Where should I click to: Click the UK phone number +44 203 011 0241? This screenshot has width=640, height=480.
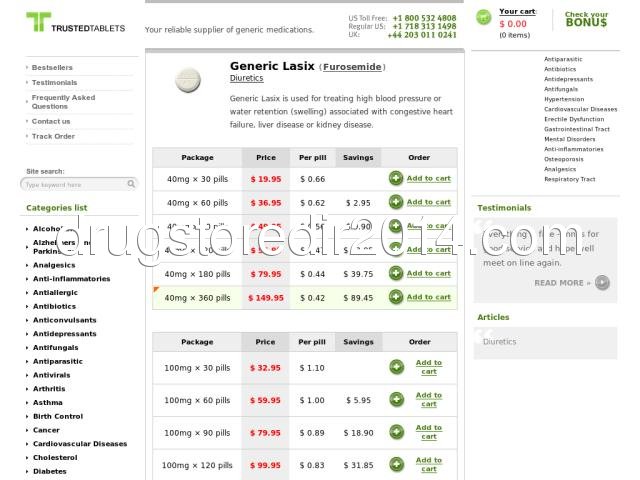click(x=422, y=35)
